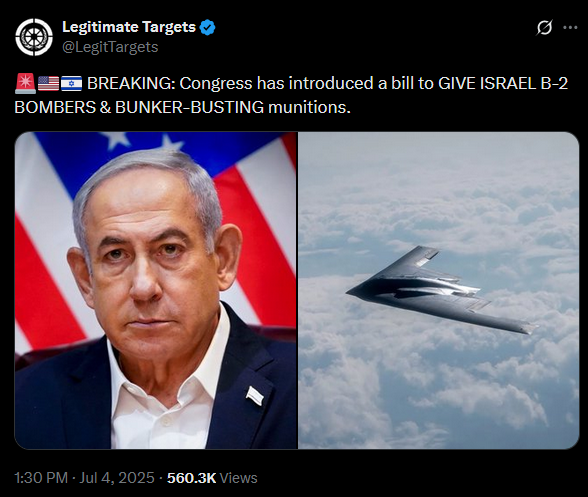Click the stealth bomber aircraft in the photo

point(441,290)
